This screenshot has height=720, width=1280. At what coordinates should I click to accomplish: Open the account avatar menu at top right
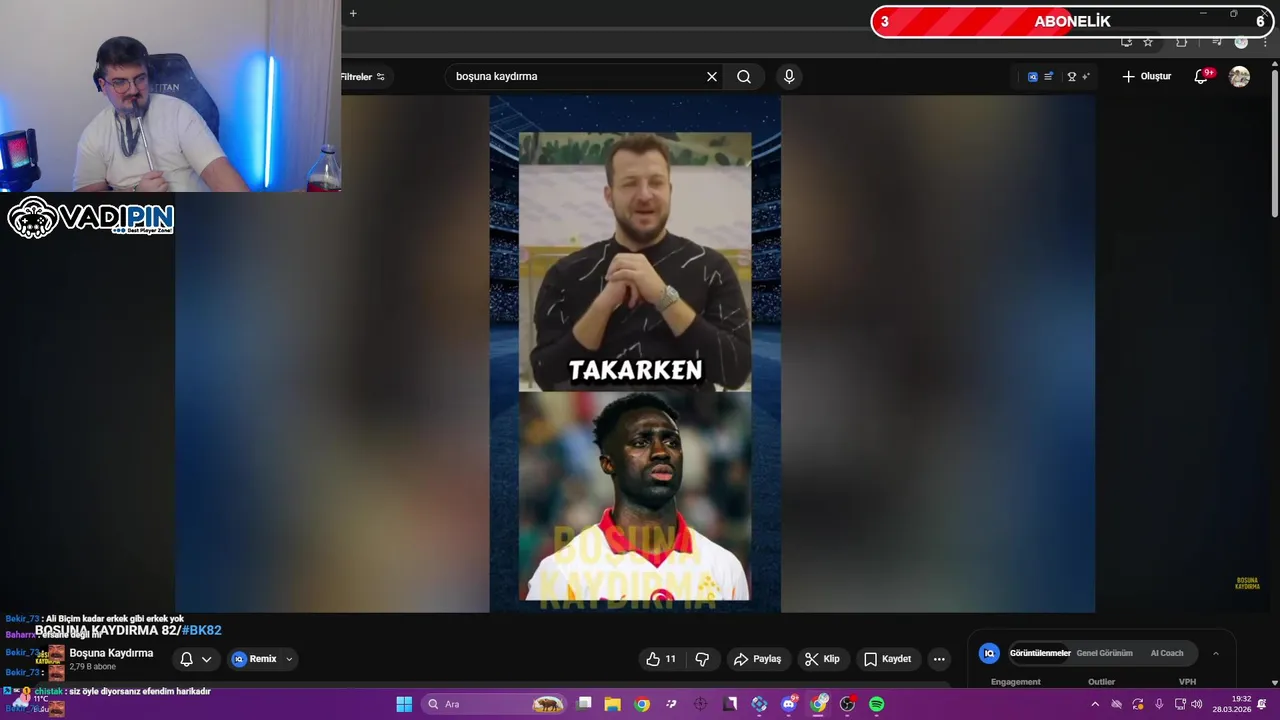[1239, 76]
